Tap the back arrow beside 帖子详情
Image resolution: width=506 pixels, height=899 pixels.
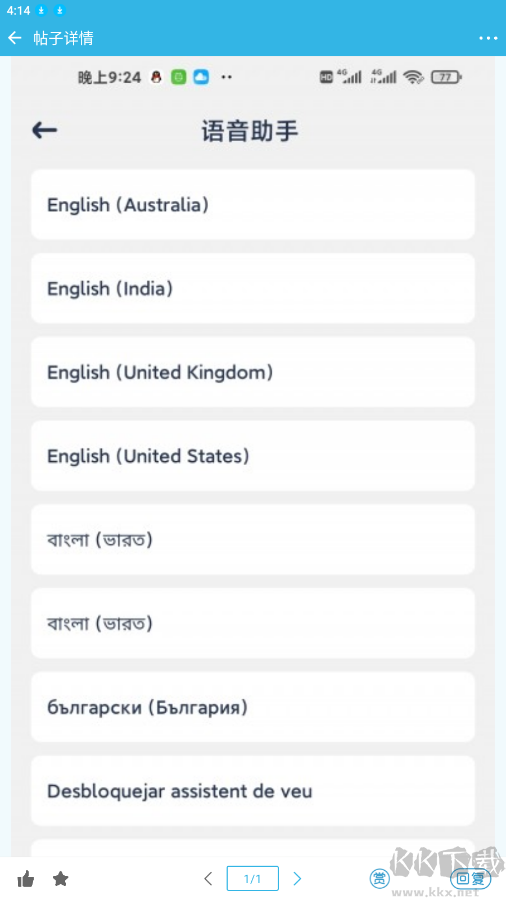15,38
